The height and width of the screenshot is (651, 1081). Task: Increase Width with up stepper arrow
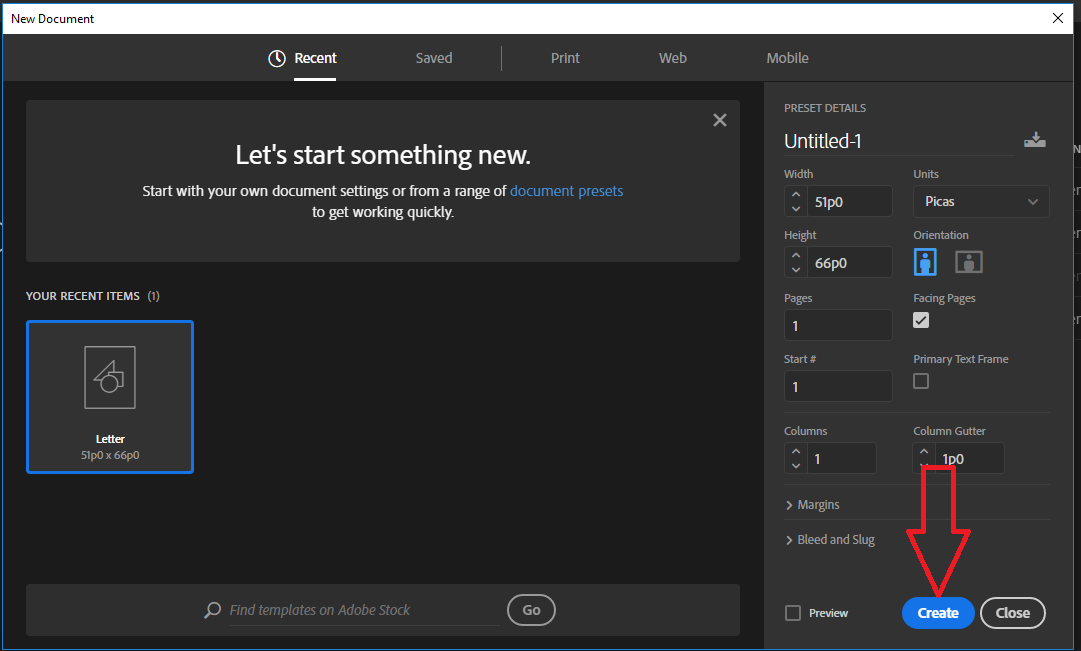pyautogui.click(x=796, y=194)
